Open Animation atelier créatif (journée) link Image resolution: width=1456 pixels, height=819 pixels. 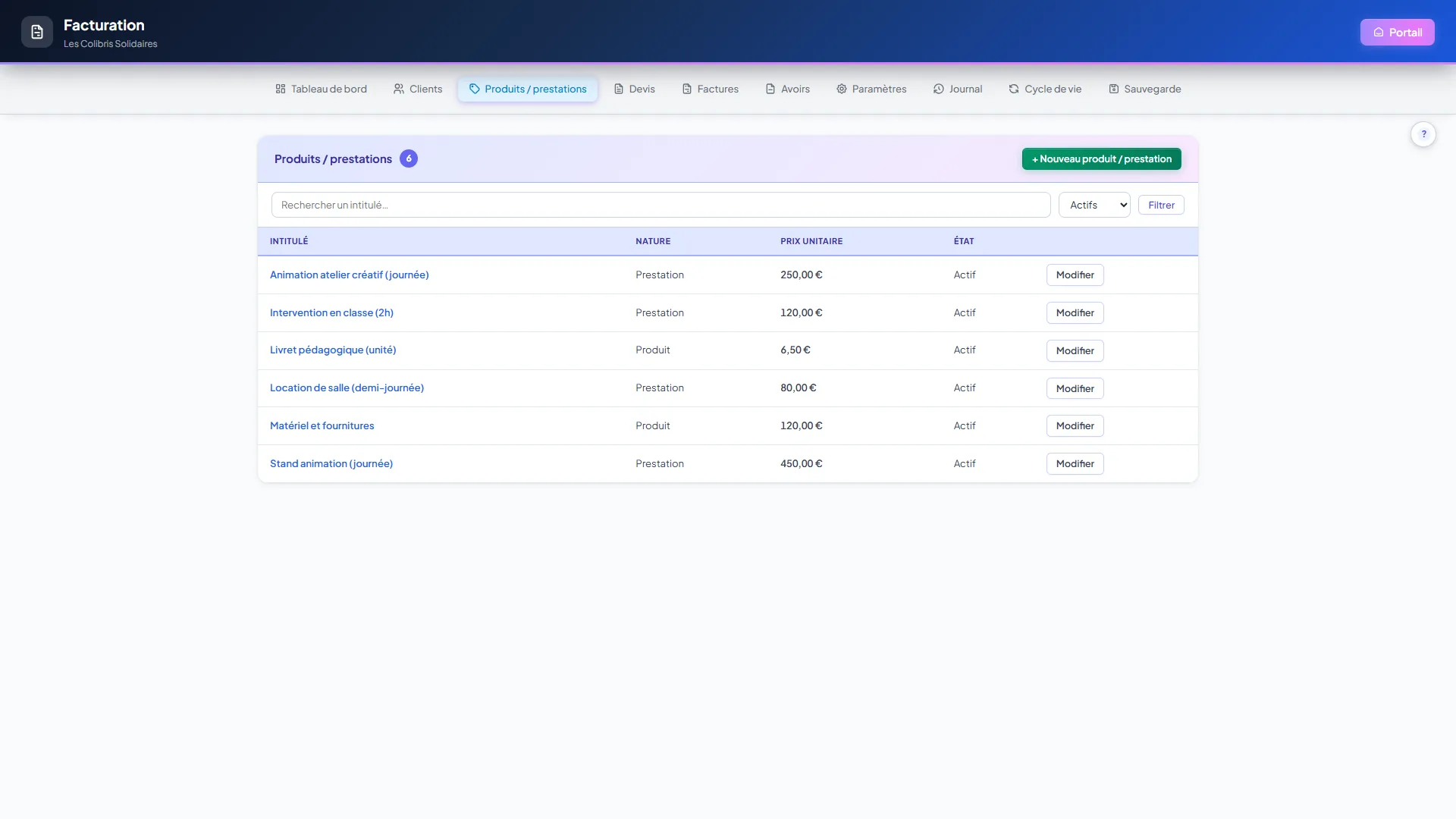[349, 275]
